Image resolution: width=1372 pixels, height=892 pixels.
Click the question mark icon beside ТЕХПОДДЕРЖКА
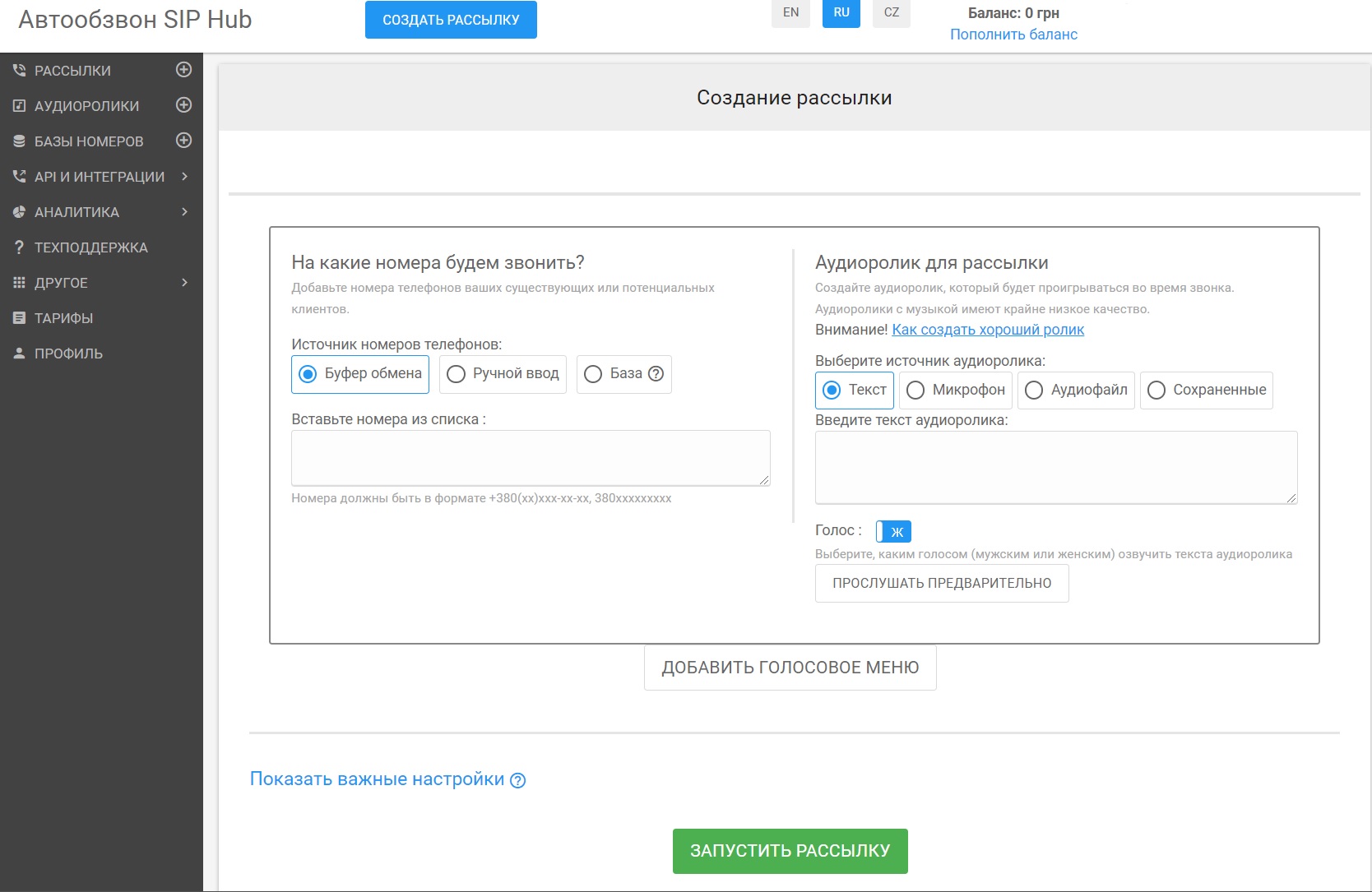click(x=20, y=247)
